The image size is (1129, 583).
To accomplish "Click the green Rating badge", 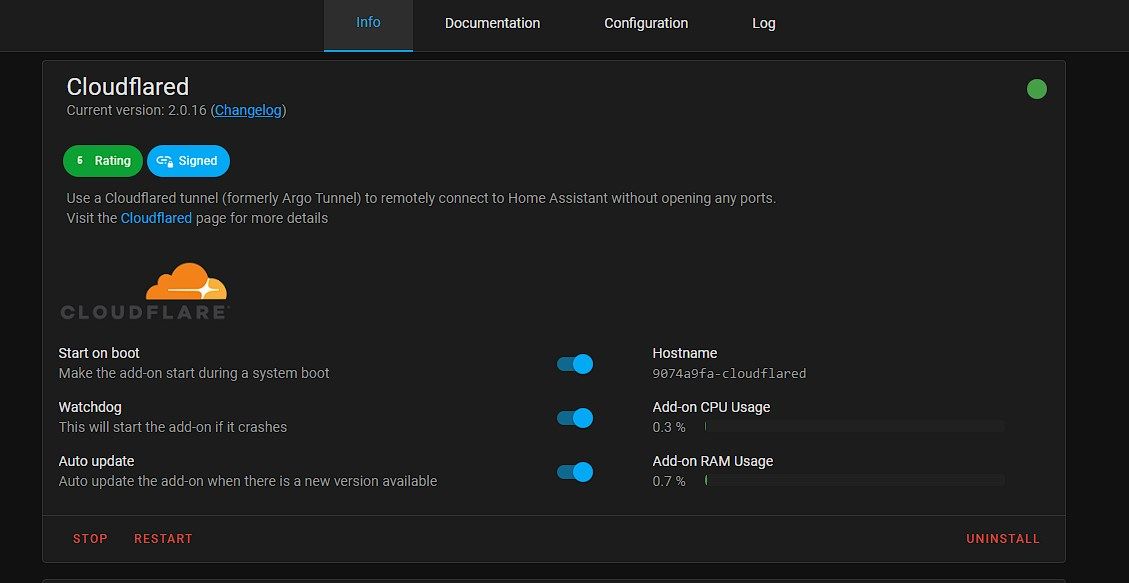I will (x=104, y=161).
